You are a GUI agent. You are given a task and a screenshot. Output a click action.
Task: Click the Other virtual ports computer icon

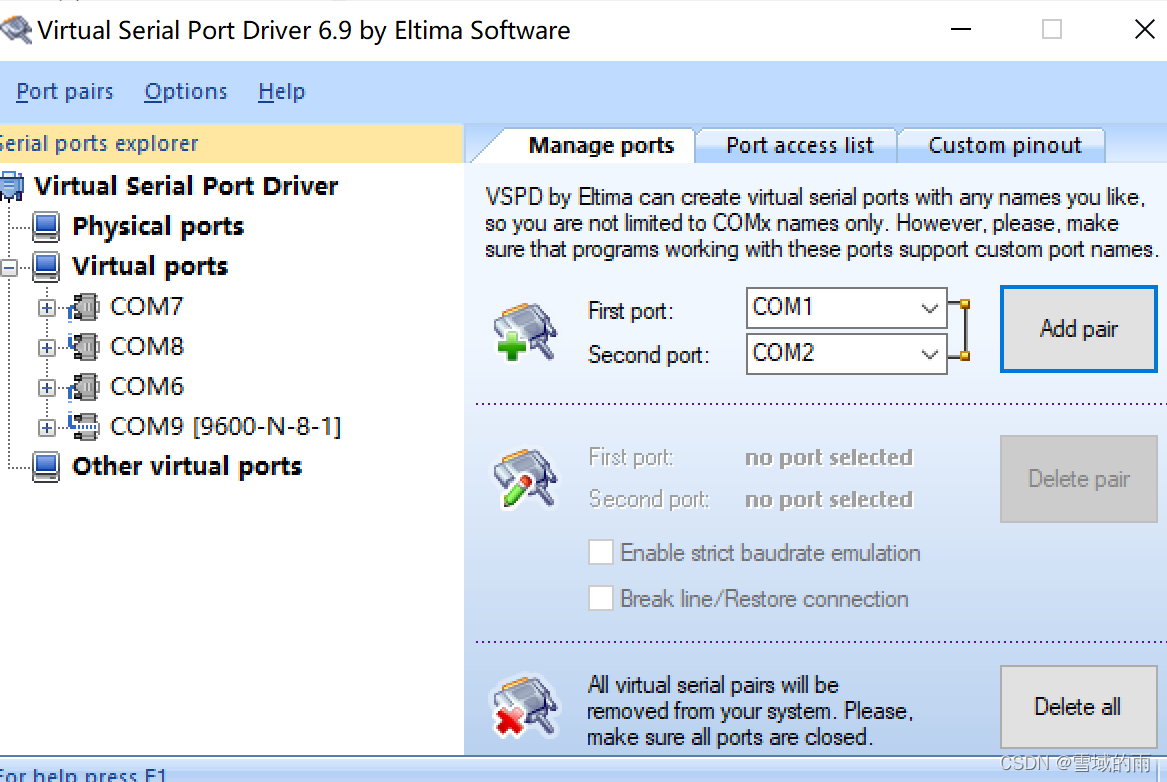46,467
